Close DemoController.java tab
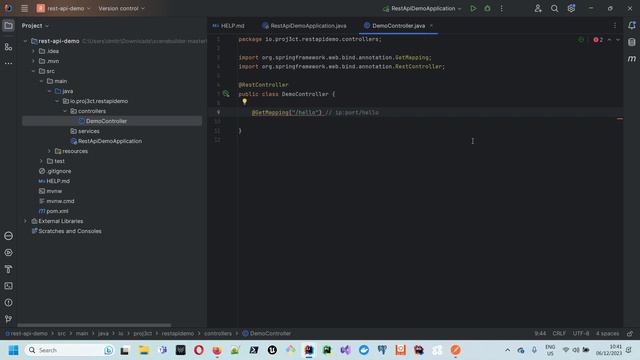Screen dimensions: 640x360 coord(431,26)
